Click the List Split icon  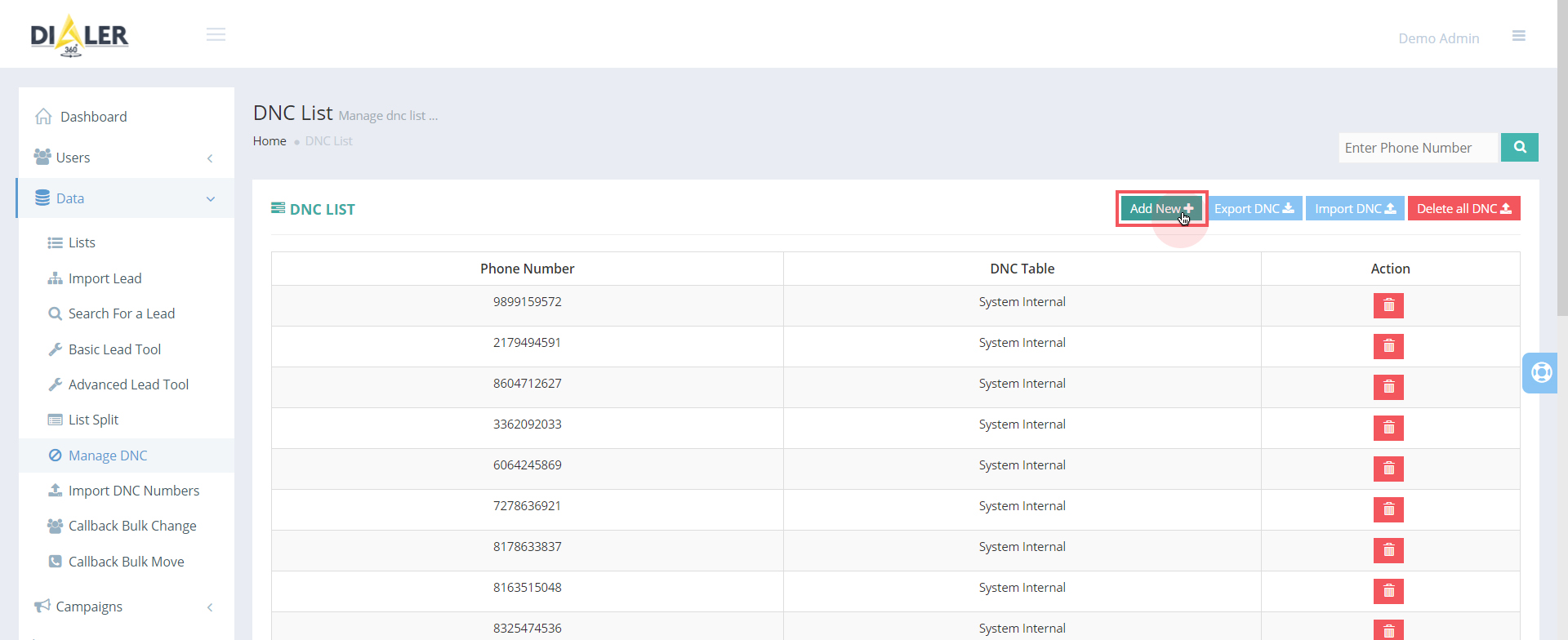pyautogui.click(x=55, y=420)
